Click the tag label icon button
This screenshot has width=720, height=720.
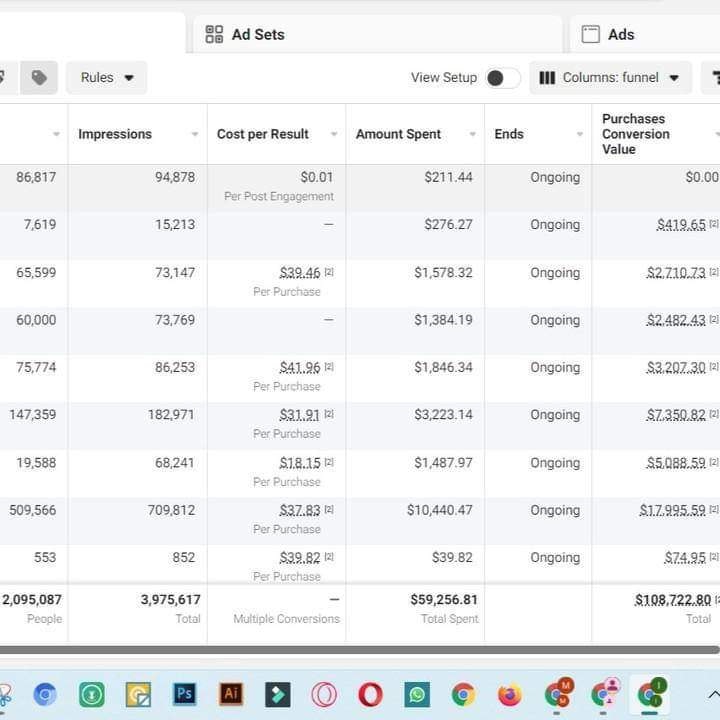pos(39,78)
